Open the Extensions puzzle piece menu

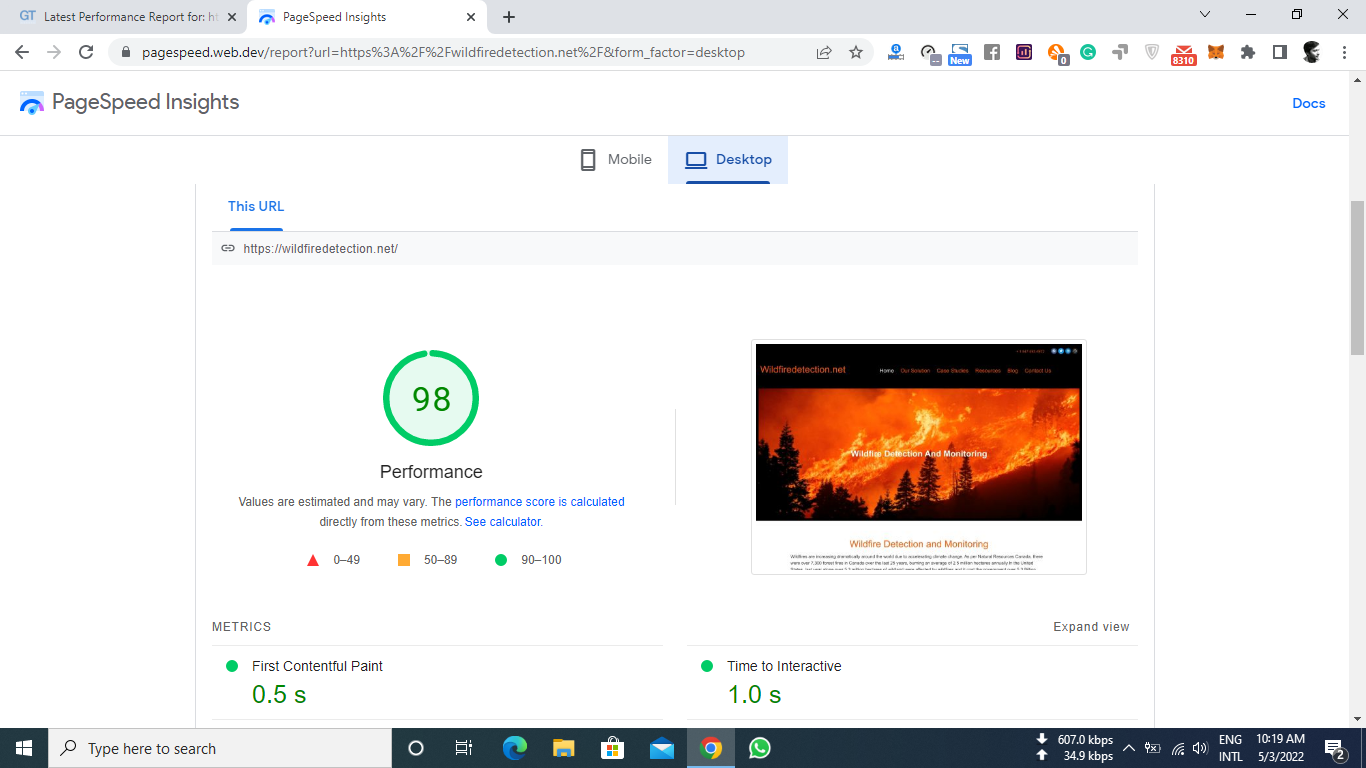(x=1248, y=52)
